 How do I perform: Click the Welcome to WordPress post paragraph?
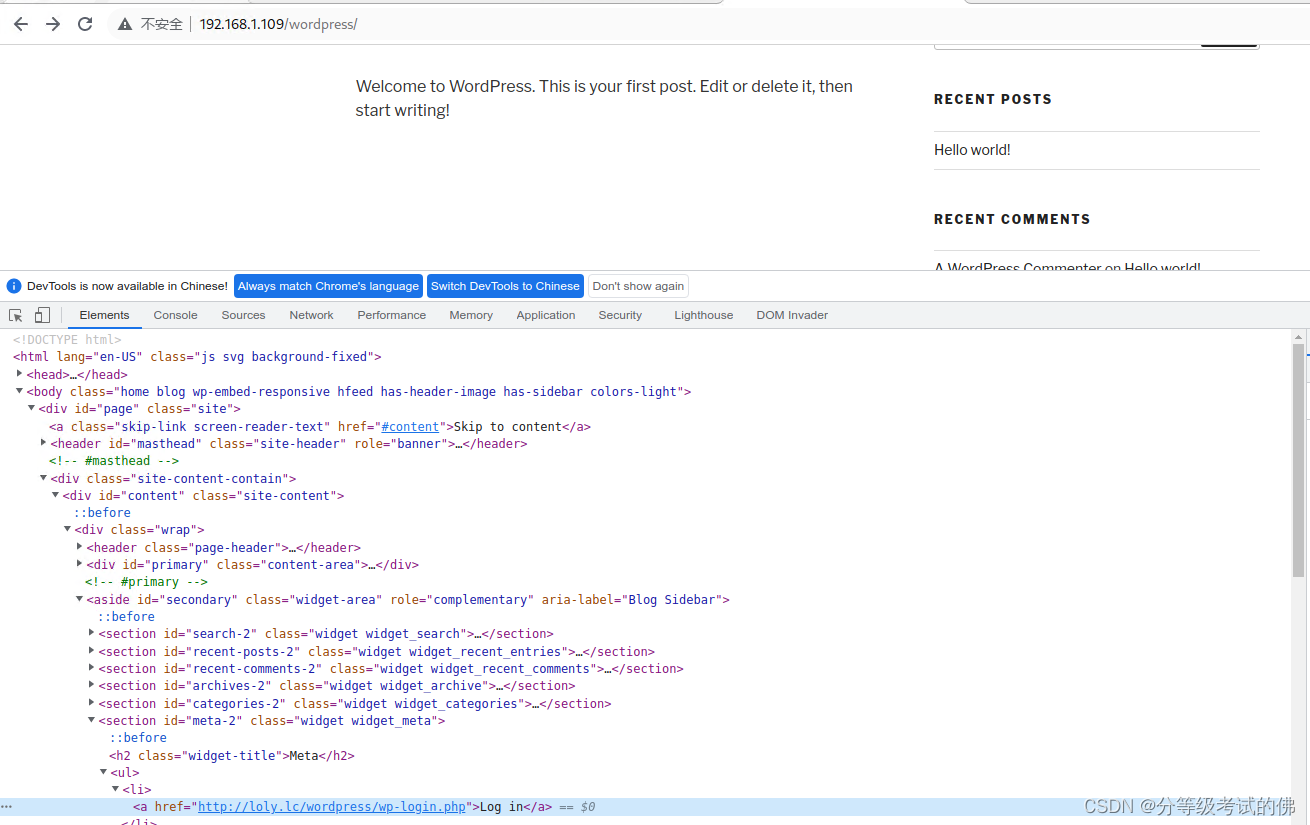pyautogui.click(x=604, y=98)
